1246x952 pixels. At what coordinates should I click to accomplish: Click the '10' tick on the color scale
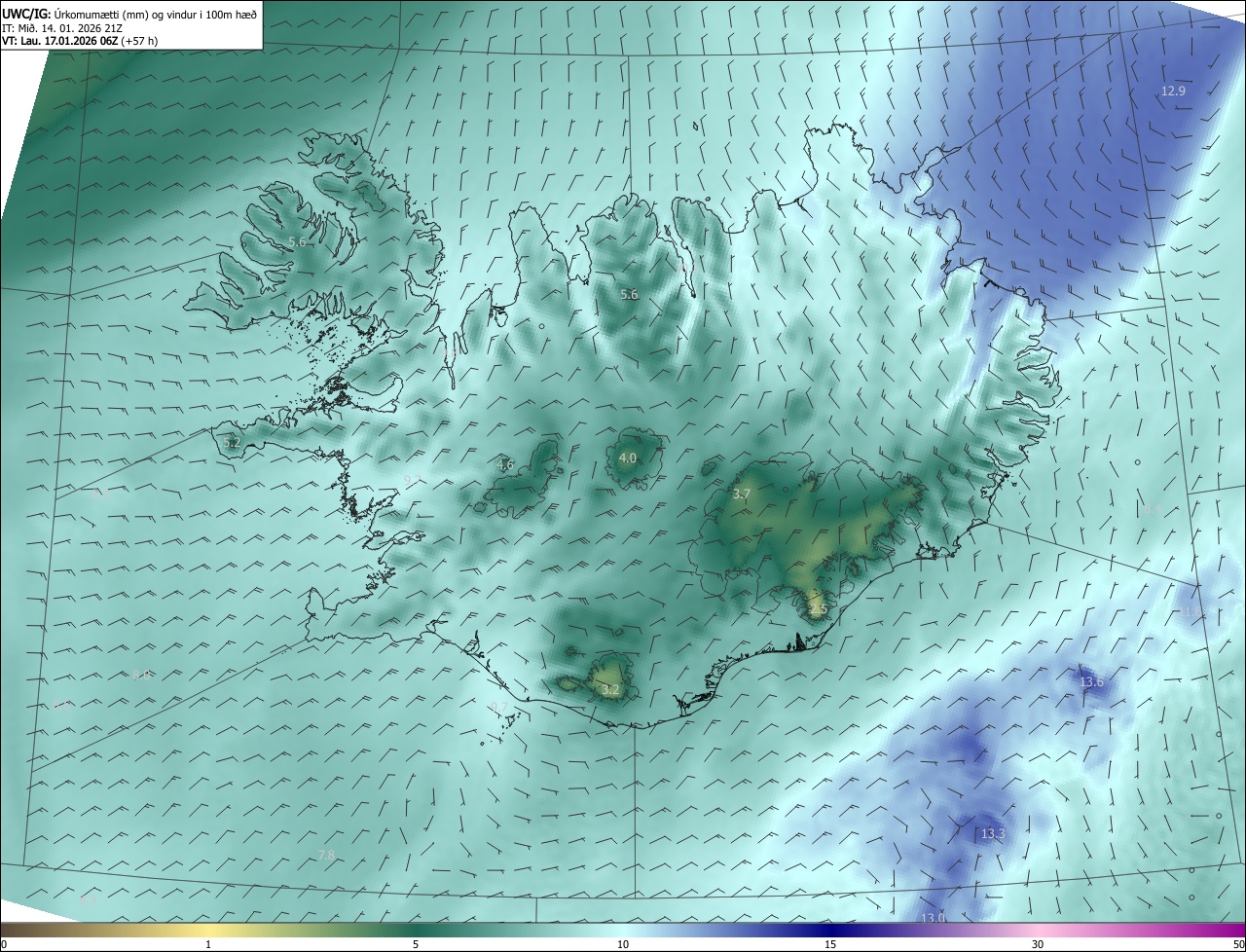(623, 944)
